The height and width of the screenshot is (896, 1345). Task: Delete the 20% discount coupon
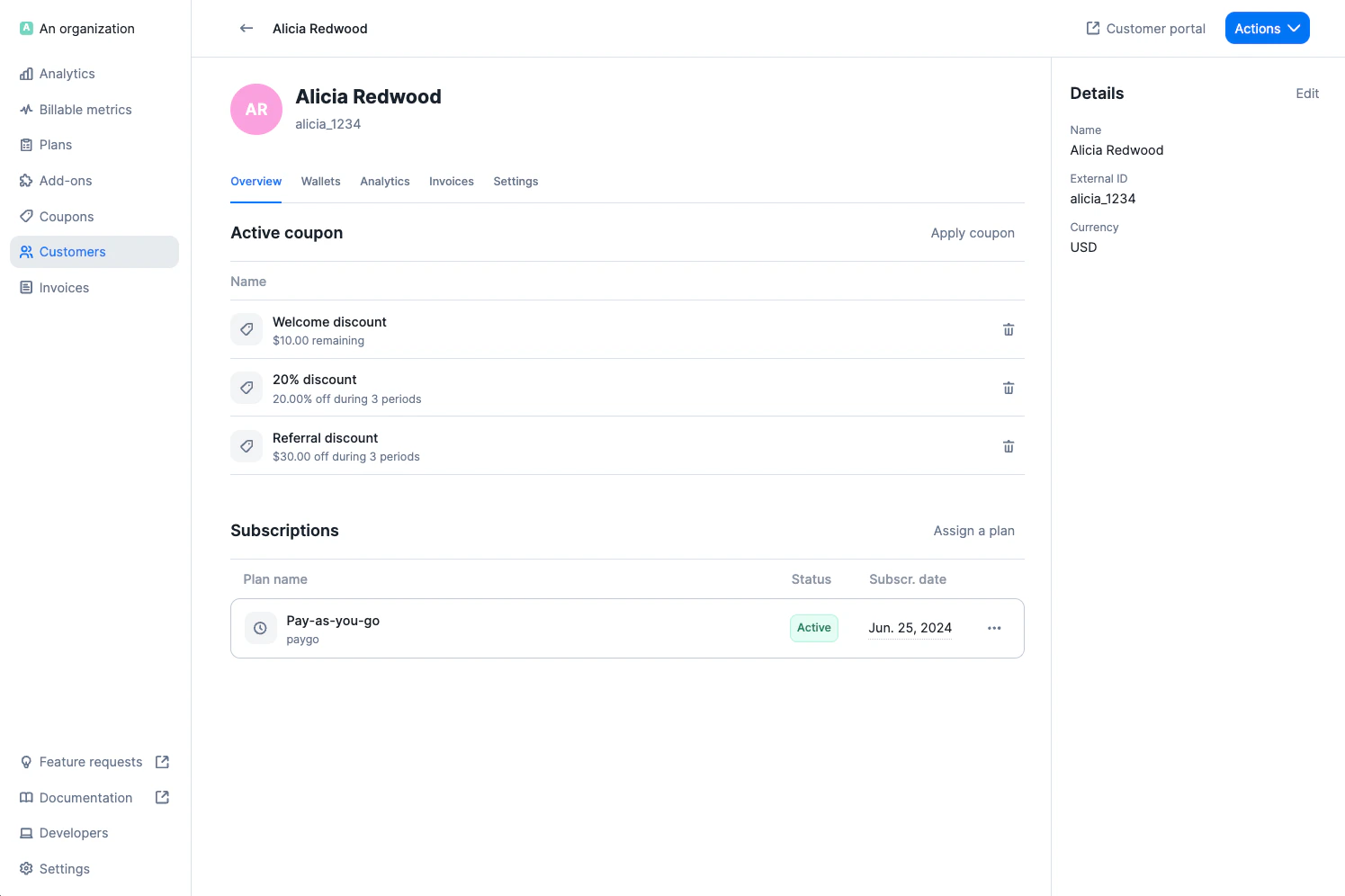(x=1009, y=389)
